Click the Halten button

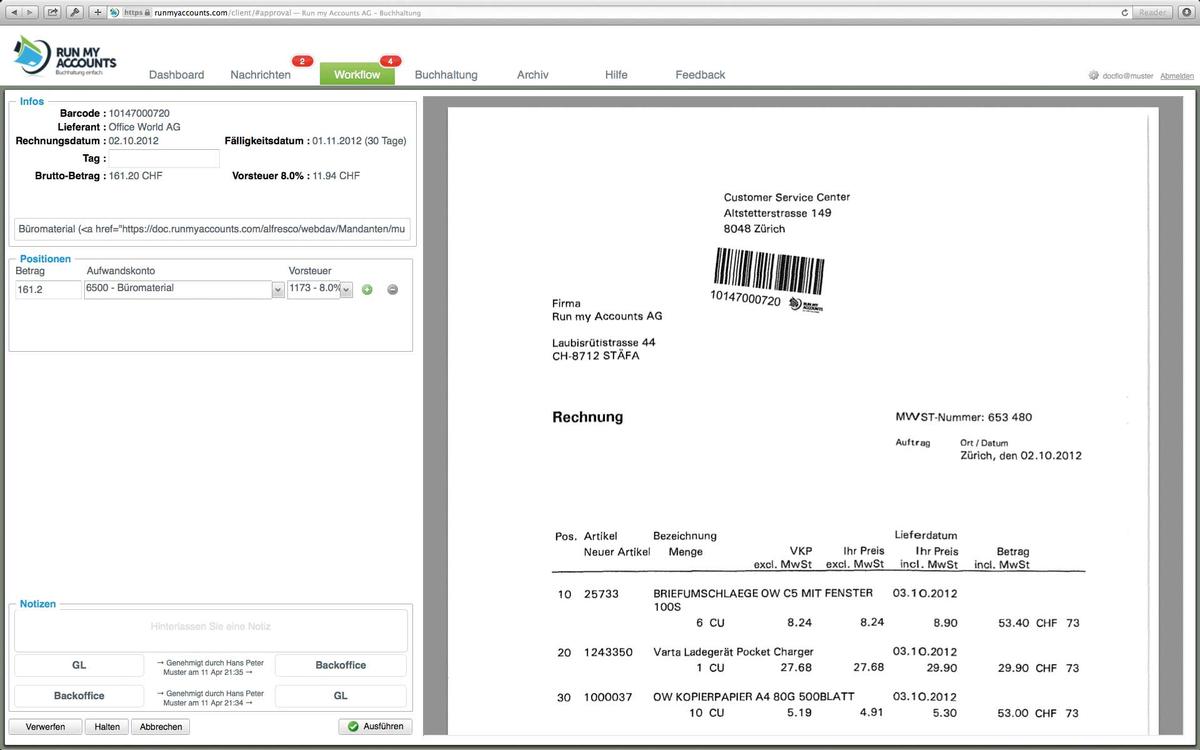(x=107, y=726)
